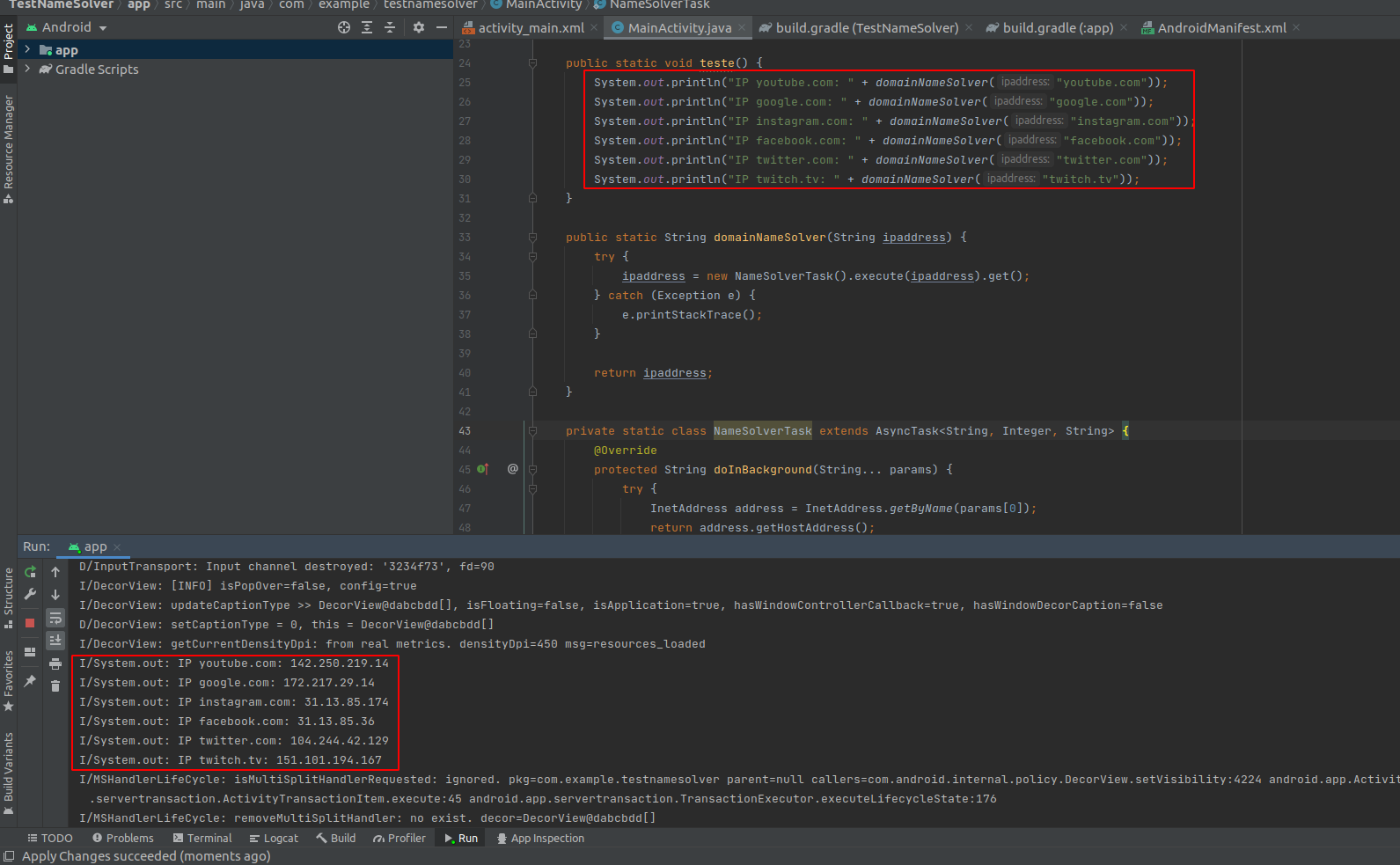1400x865 pixels.
Task: Stop the running app with red square
Action: click(x=30, y=622)
